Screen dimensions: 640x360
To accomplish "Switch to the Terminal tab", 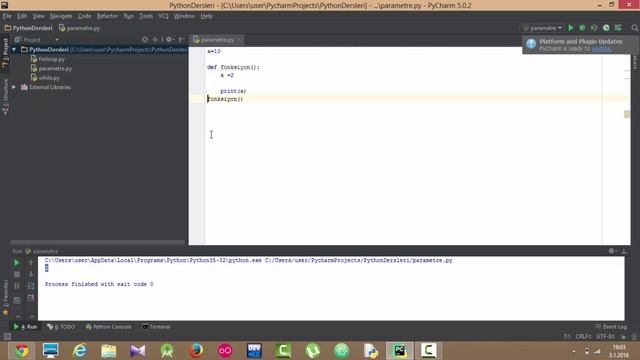I will click(x=156, y=327).
